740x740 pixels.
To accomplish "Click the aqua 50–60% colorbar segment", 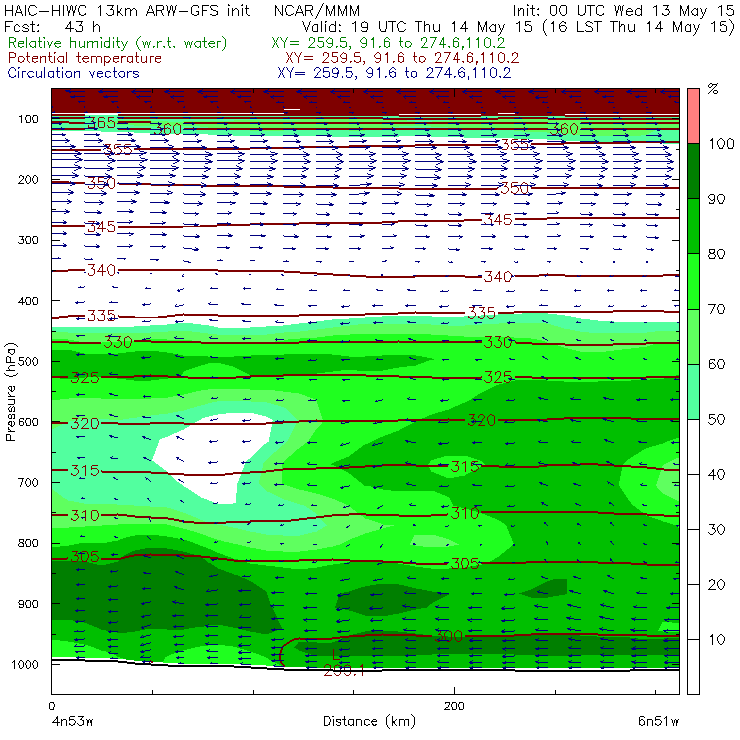I will [693, 392].
